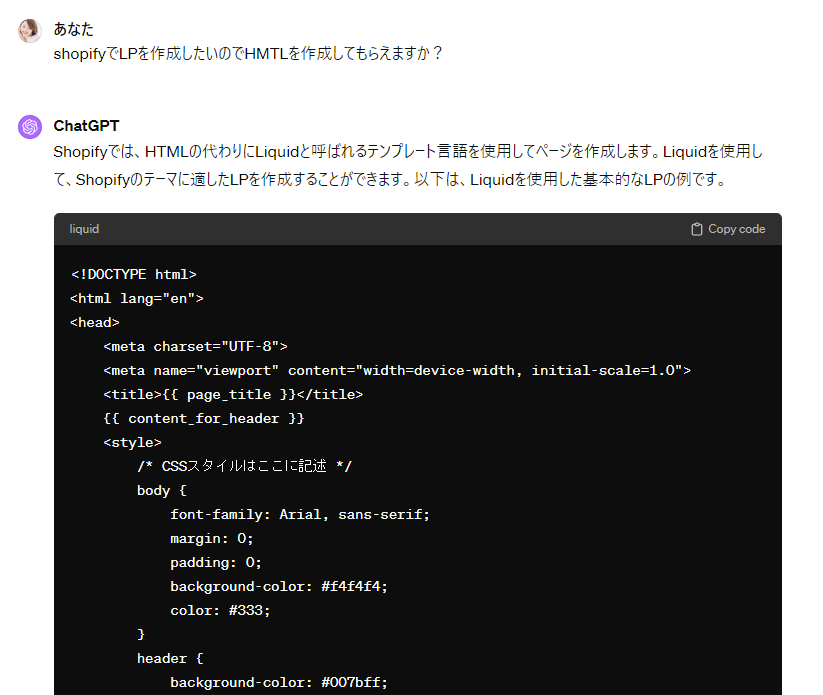Click the '<head>' code line
The image size is (823, 695).
pos(95,323)
